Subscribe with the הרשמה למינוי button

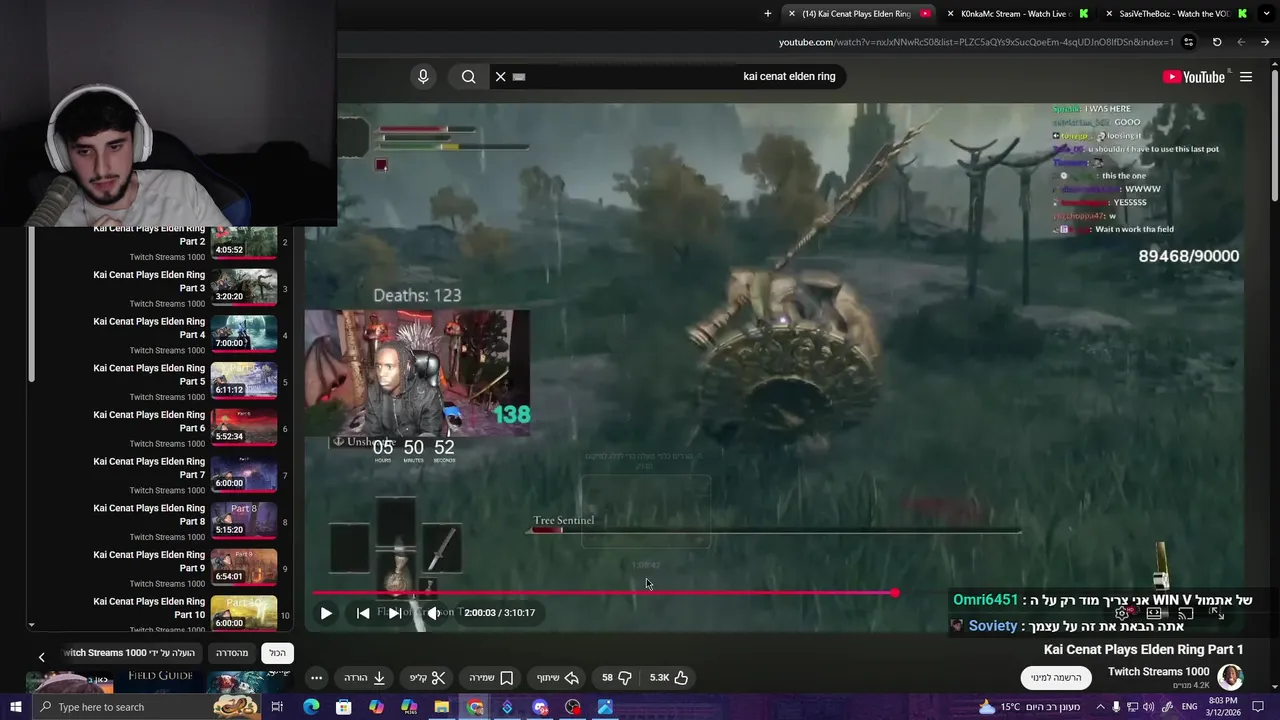tap(1057, 678)
